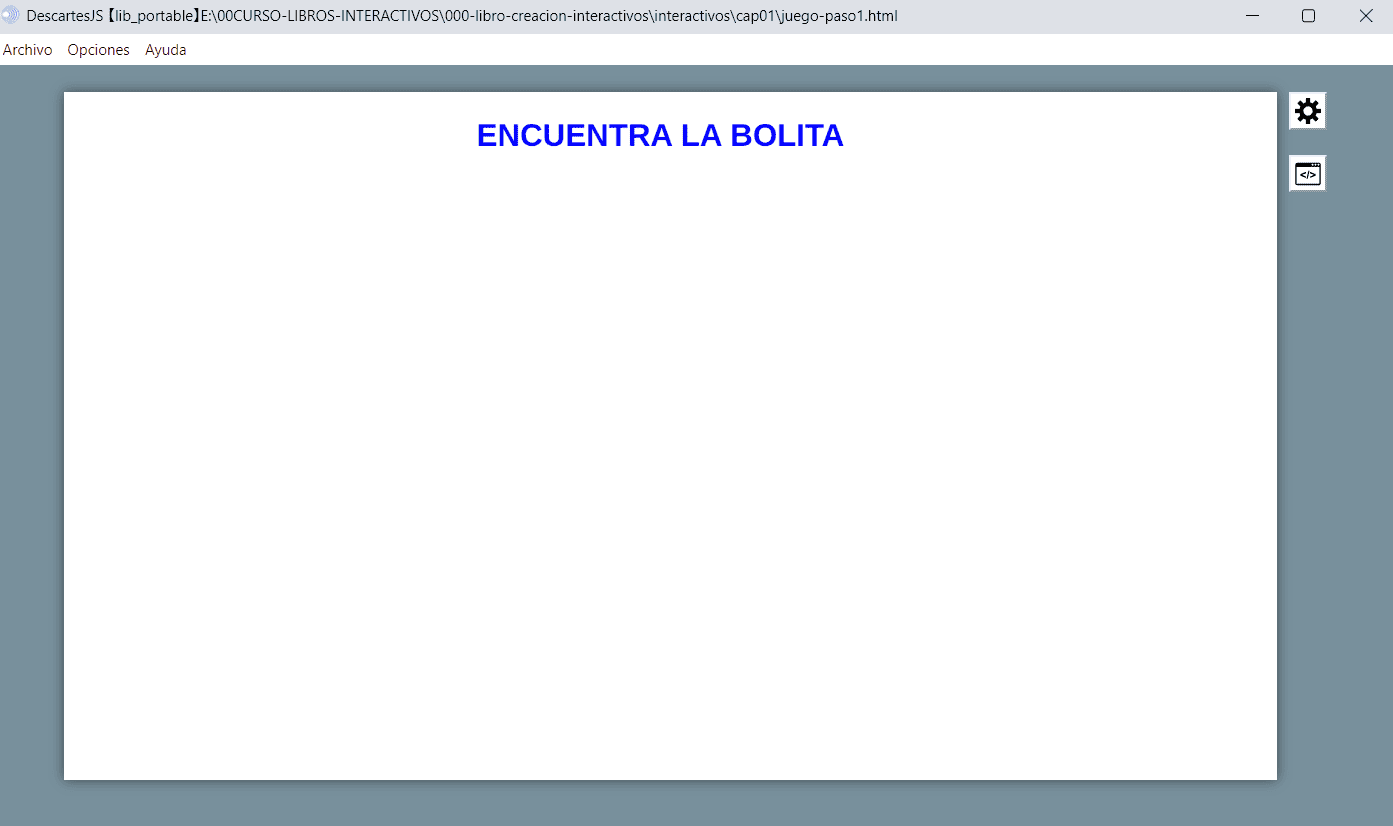The height and width of the screenshot is (826, 1393).
Task: Click the 000-libro-creacion-interactivos path segment
Action: (x=546, y=16)
